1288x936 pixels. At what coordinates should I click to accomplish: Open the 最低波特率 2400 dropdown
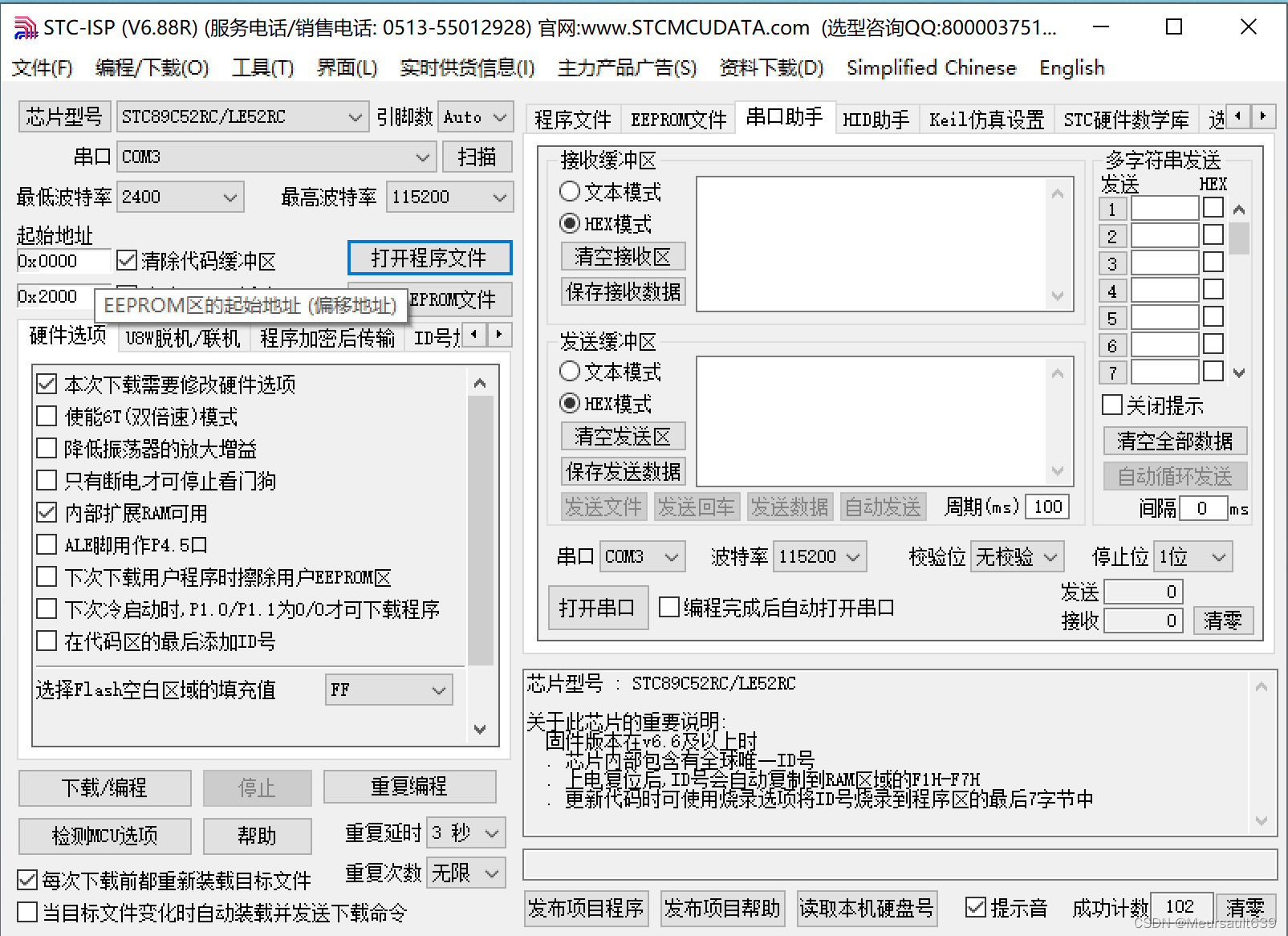click(181, 197)
